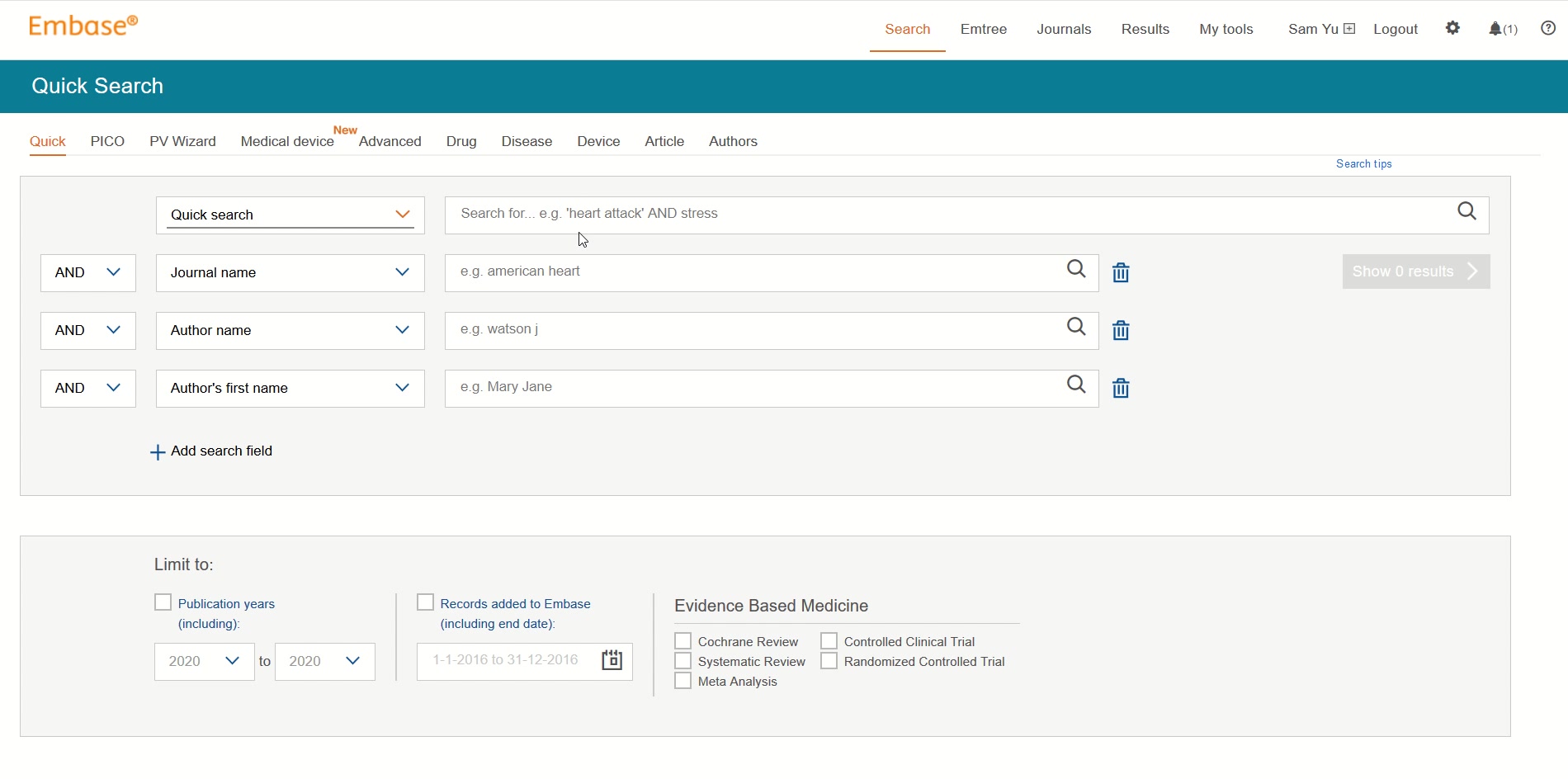Switch to the Drug tab
Viewport: 1568px width, 779px height.
pyautogui.click(x=461, y=141)
